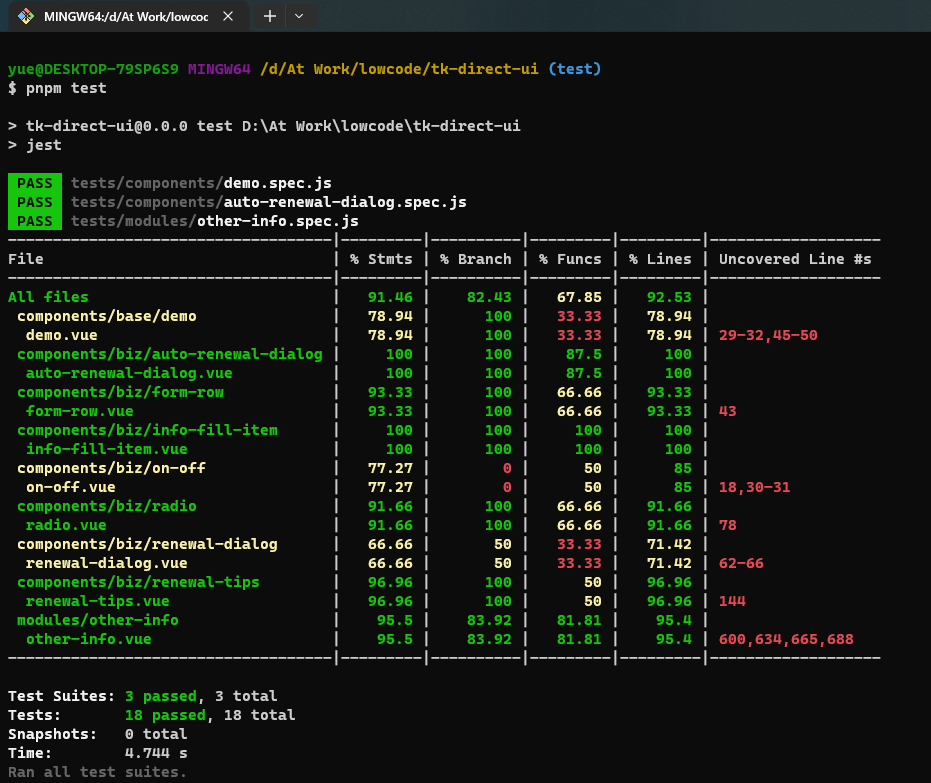Viewport: 931px width, 783px height.
Task: Click on-off.vue file row
Action: (71, 487)
